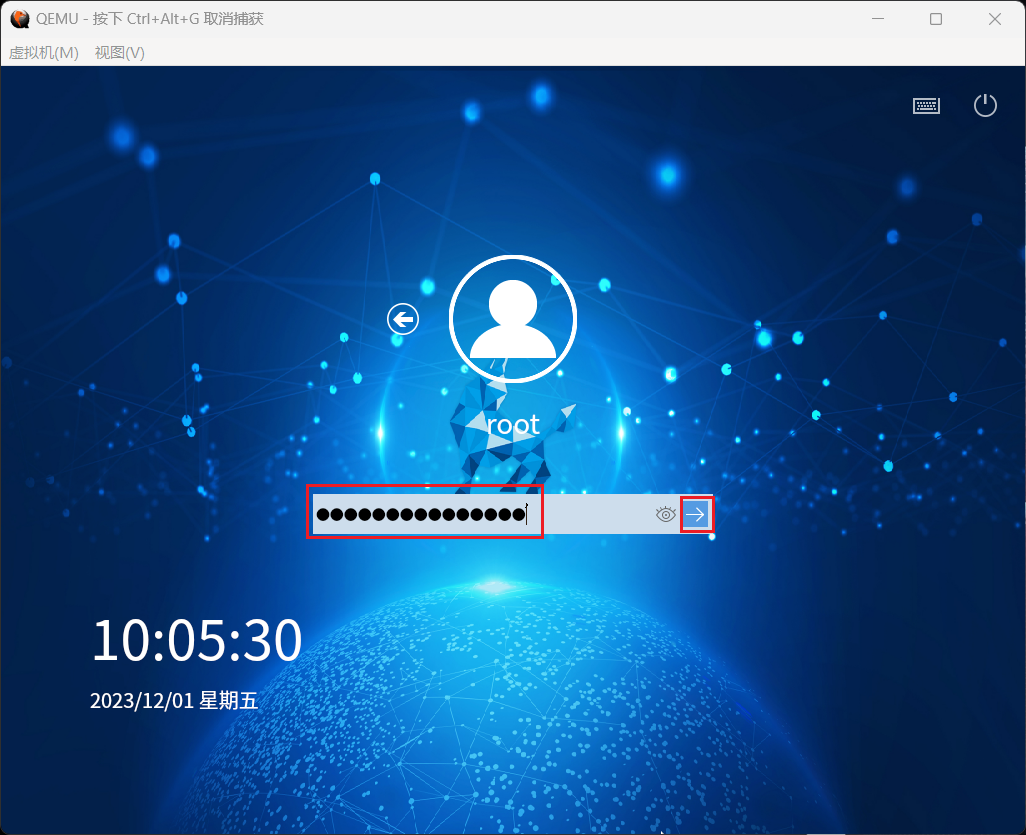
Task: Open the power options button
Action: tap(985, 105)
